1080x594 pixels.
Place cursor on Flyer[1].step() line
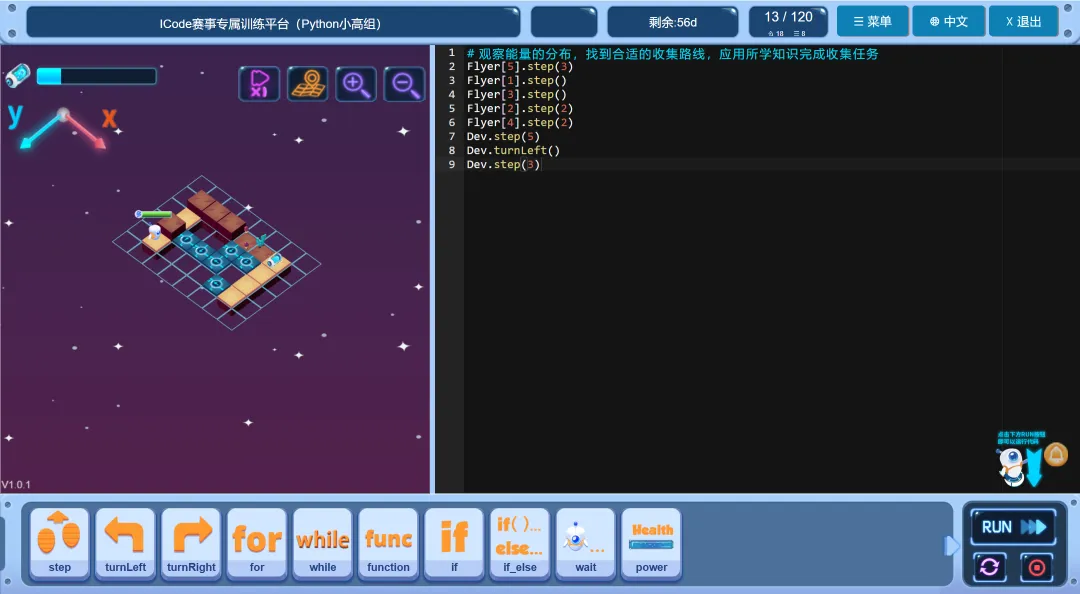click(516, 81)
